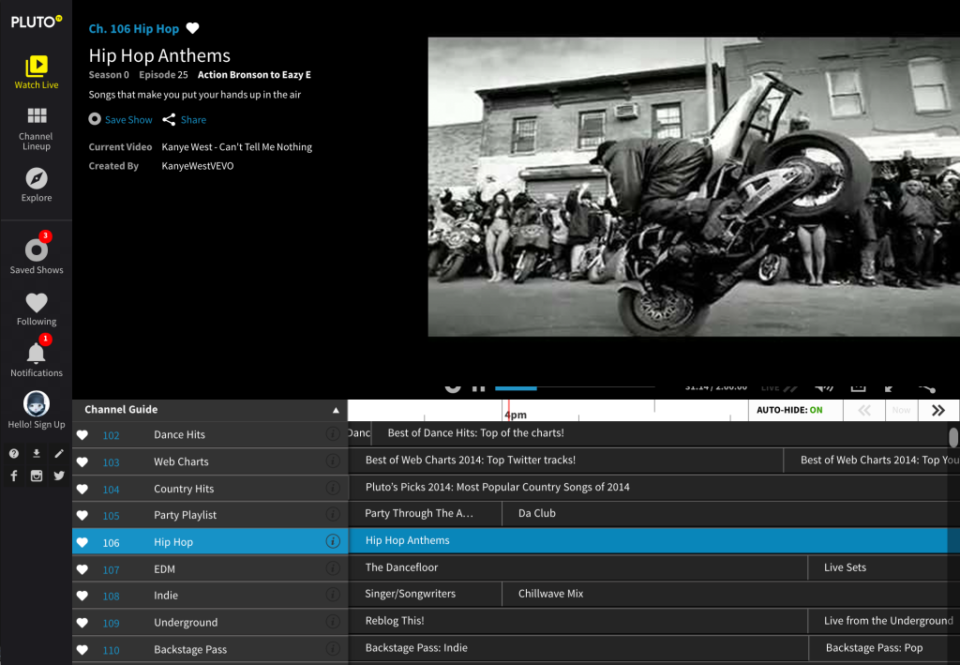The height and width of the screenshot is (665, 960).
Task: Show info for Web Charts channel
Action: pyautogui.click(x=332, y=461)
